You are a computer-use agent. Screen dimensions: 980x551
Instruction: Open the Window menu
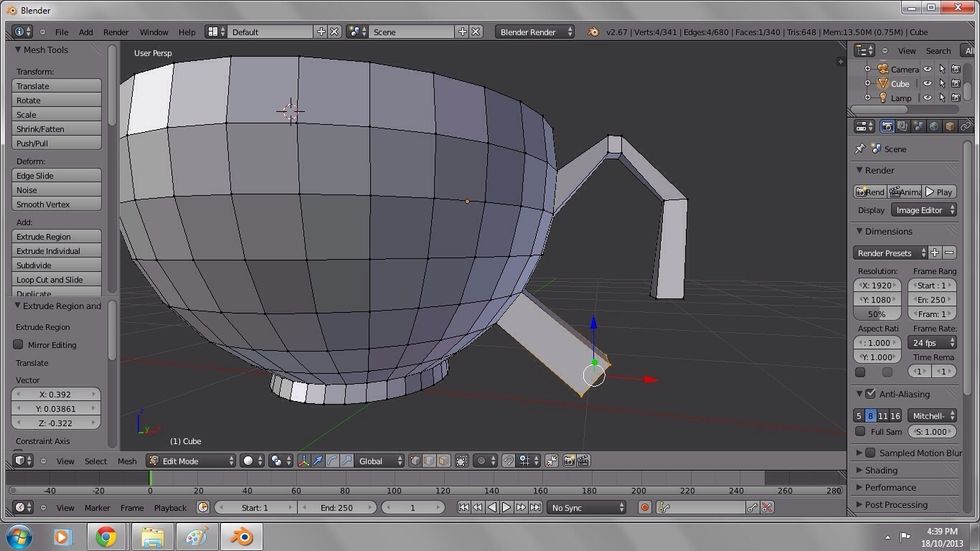click(x=154, y=32)
